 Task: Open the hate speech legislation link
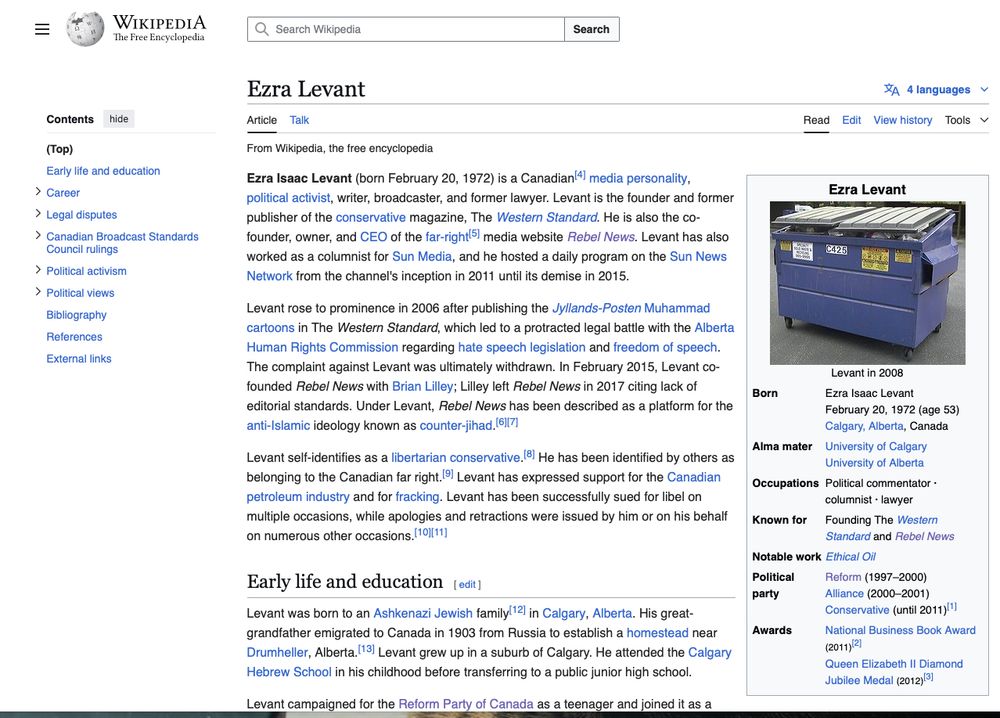point(521,348)
